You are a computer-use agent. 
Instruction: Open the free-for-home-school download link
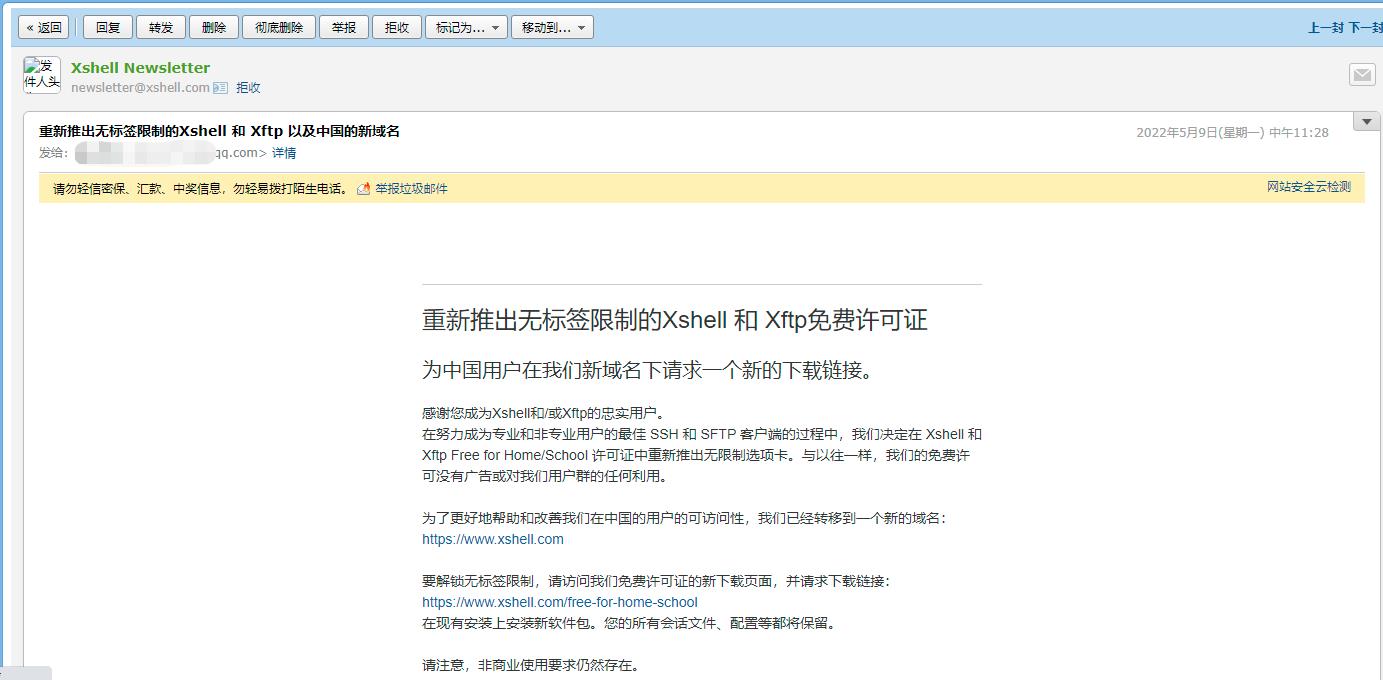pyautogui.click(x=560, y=602)
